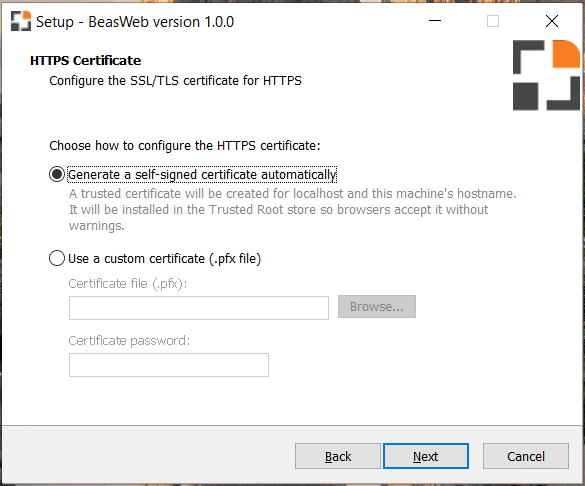
Task: Click the 'A trusted certificate will be created' description
Action: pos(292,210)
